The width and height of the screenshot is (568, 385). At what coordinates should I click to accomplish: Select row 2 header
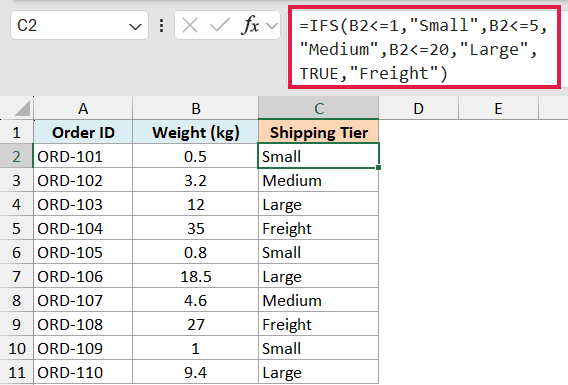point(17,156)
